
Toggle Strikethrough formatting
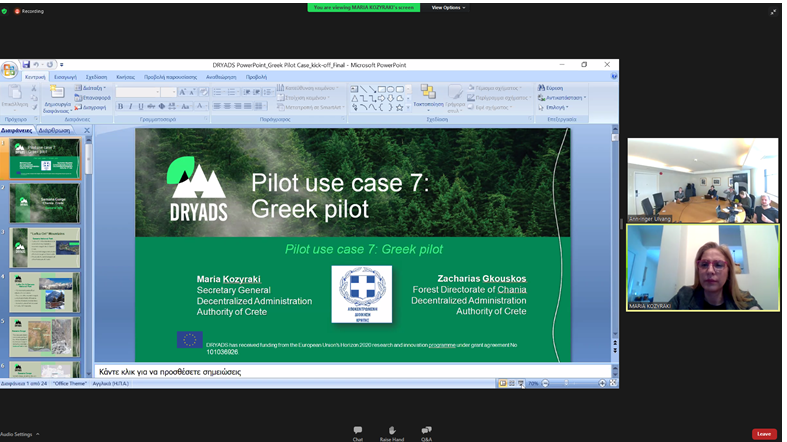pos(151,106)
